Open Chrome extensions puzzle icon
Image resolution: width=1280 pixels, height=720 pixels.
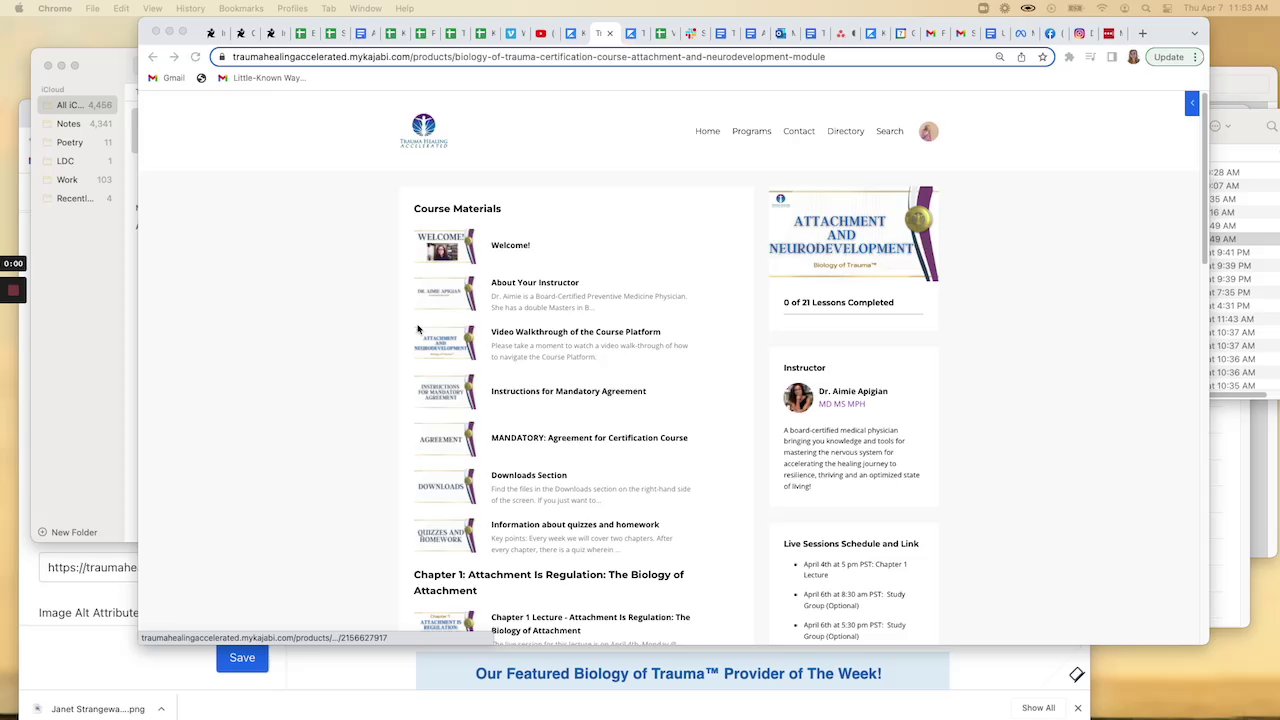[1069, 57]
